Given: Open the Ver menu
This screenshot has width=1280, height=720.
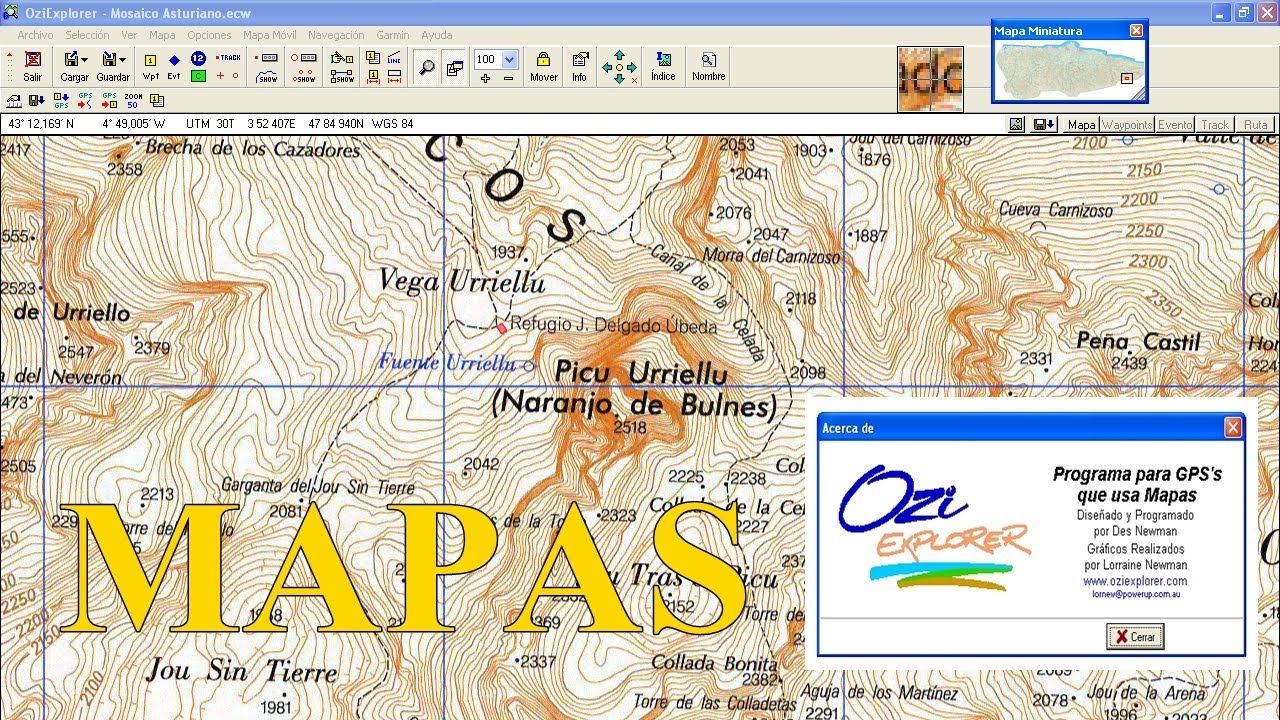Looking at the screenshot, I should (129, 35).
